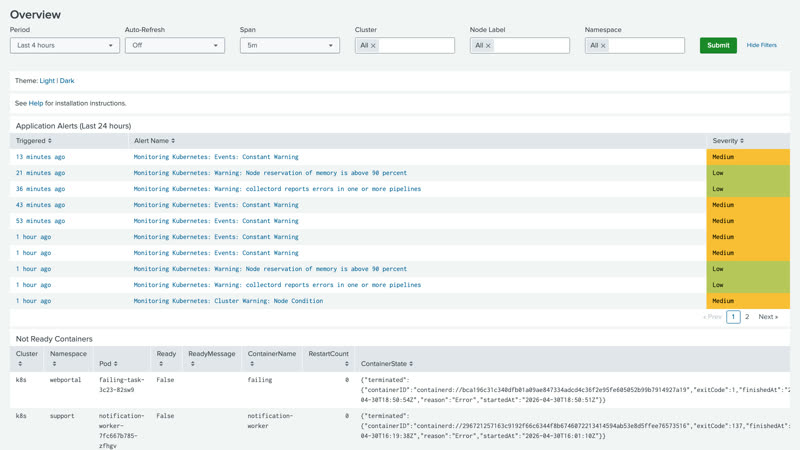Viewport: 800px width, 450px height.
Task: Open the alert triggered 21 minutes ago
Action: click(40, 173)
